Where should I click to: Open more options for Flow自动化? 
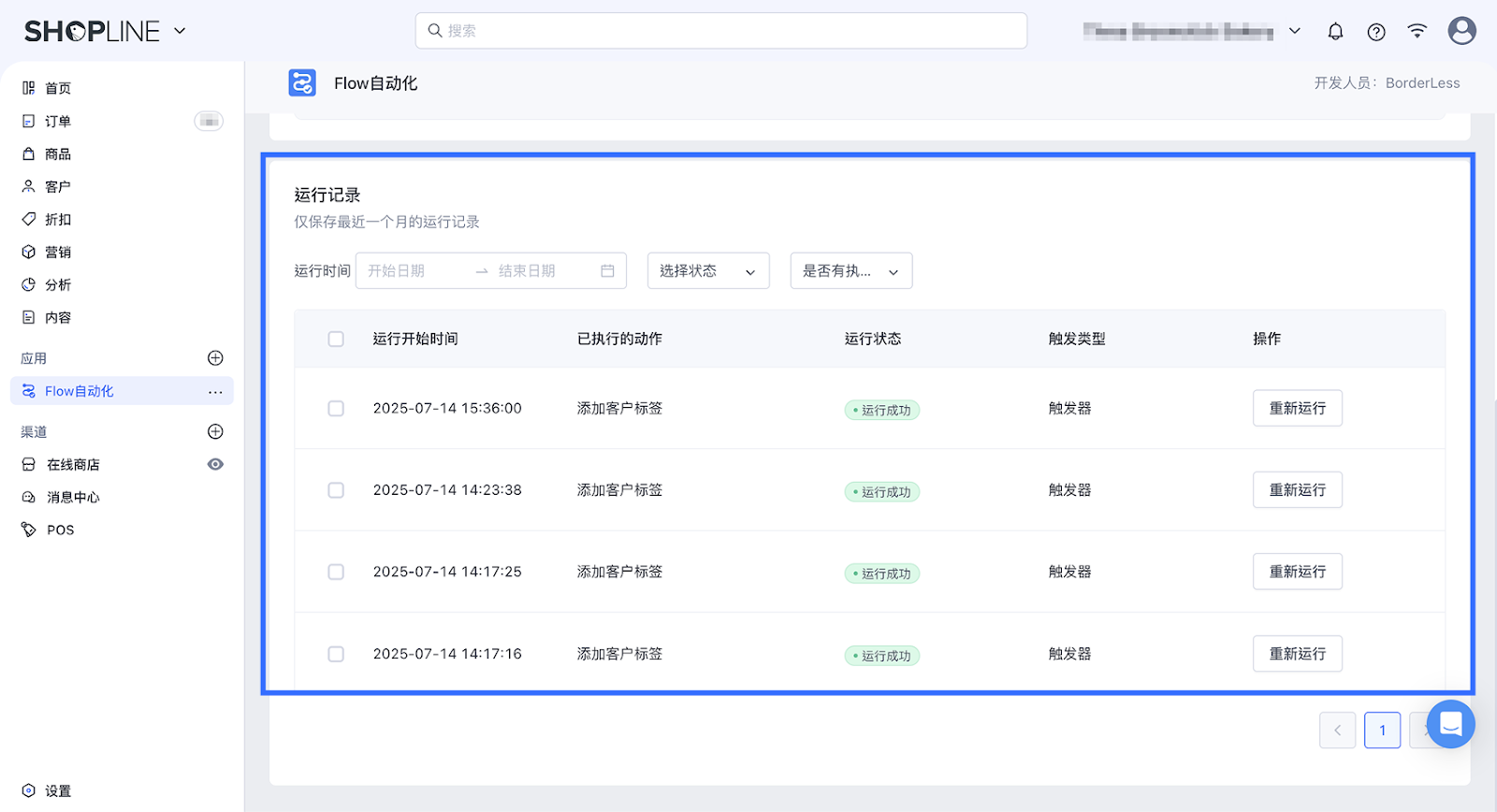[215, 392]
